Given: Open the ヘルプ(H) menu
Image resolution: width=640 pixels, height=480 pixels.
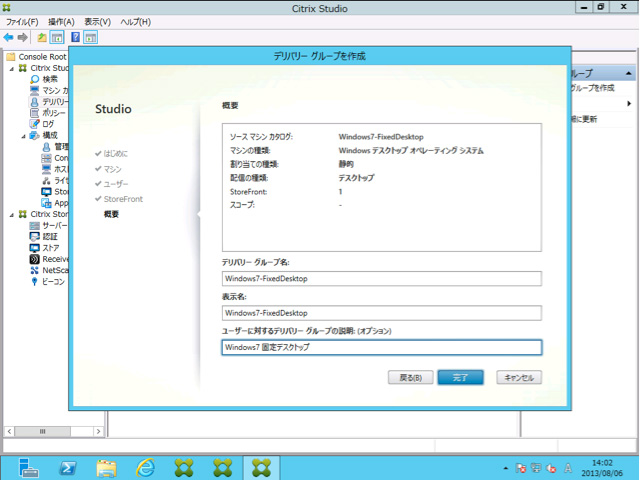Looking at the screenshot, I should pos(136,22).
